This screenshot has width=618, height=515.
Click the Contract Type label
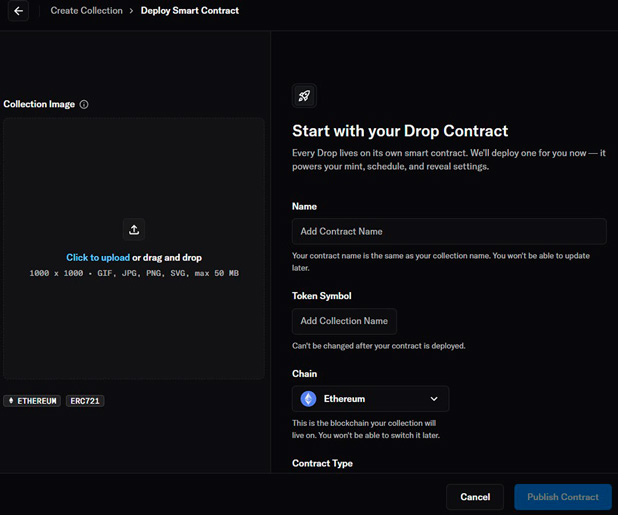[x=322, y=463]
